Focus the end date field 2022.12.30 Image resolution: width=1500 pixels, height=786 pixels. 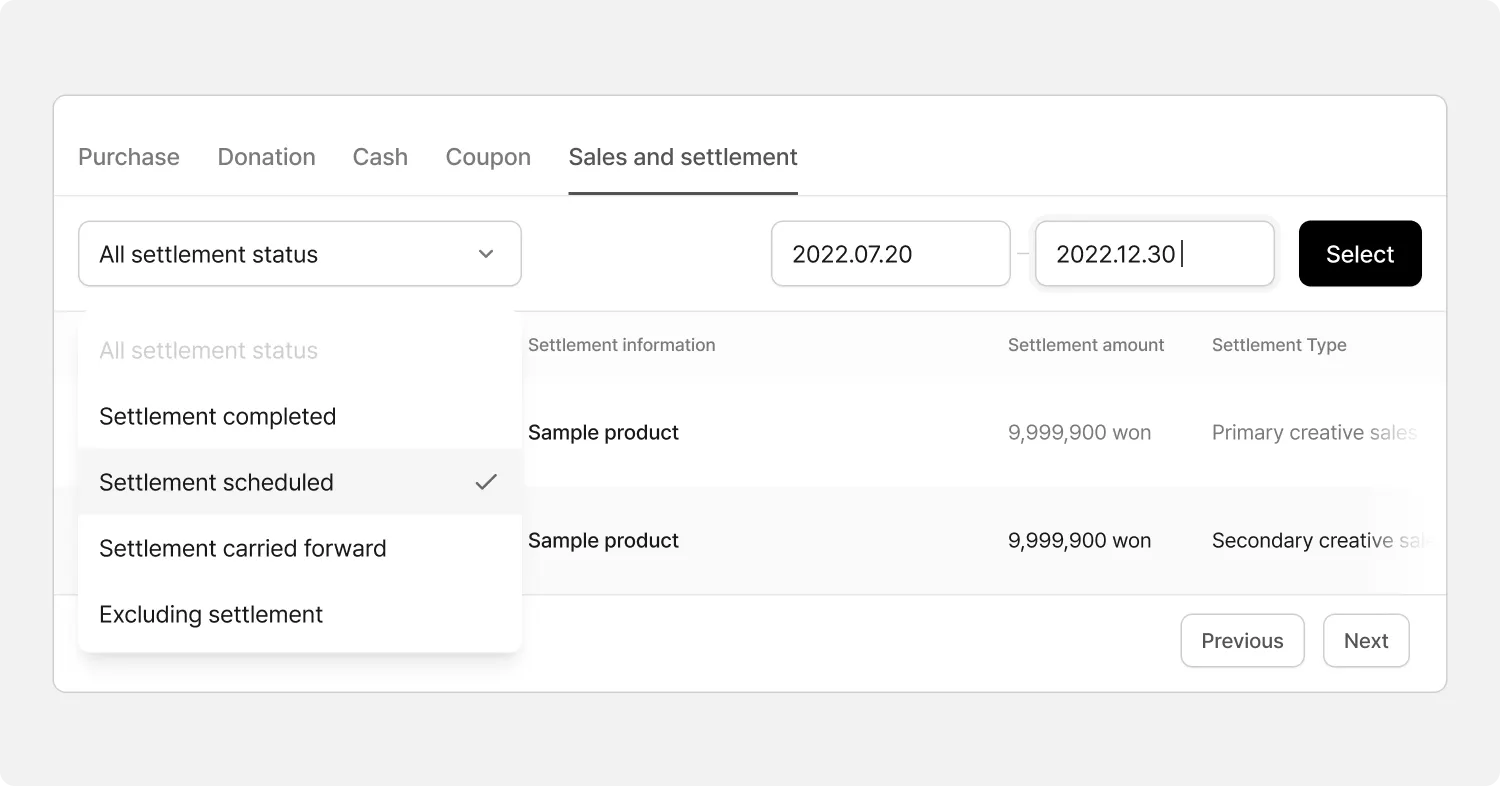tap(1154, 254)
